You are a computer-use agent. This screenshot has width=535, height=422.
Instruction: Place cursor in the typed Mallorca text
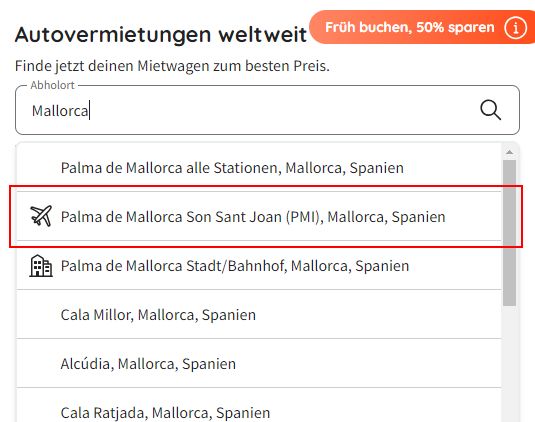[60, 111]
